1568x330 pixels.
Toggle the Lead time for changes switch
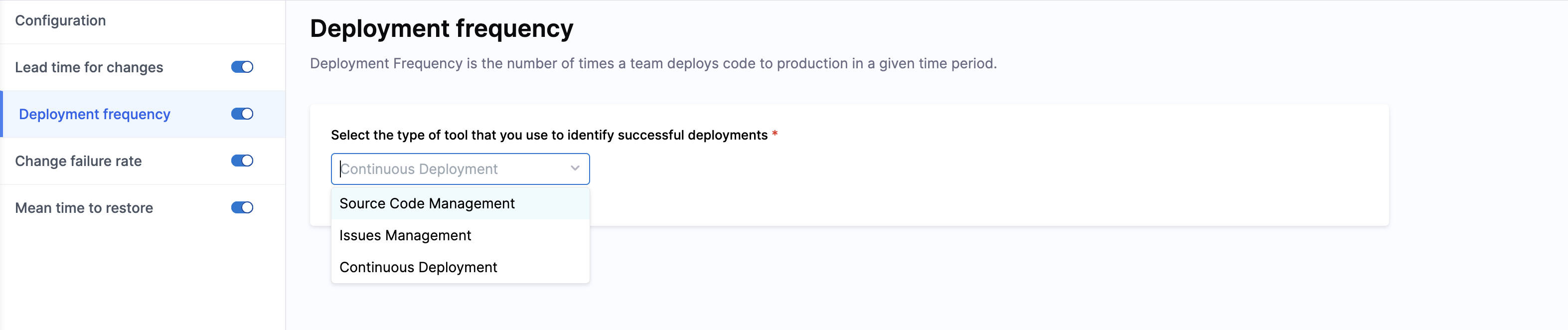coord(242,67)
